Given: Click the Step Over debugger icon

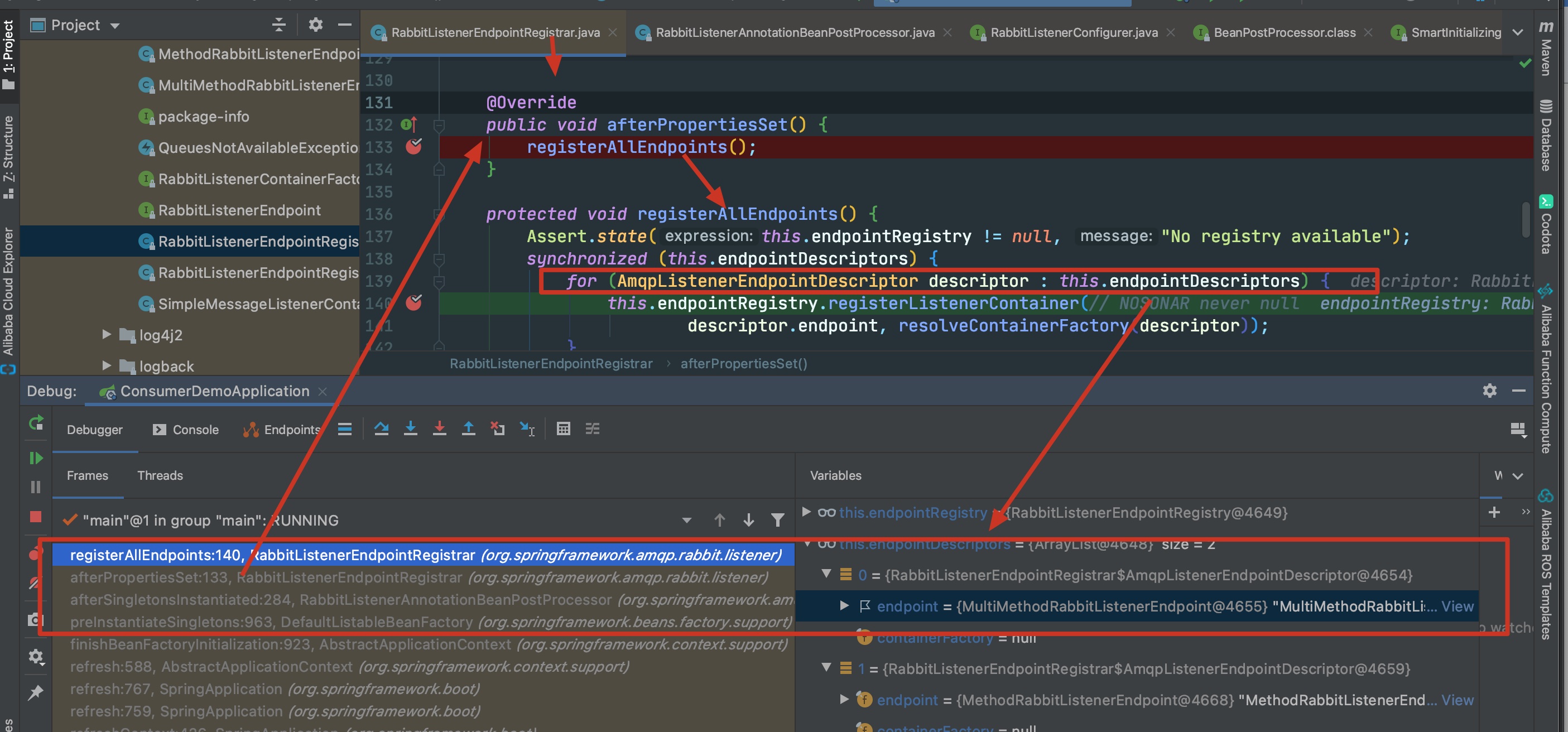Looking at the screenshot, I should point(382,429).
